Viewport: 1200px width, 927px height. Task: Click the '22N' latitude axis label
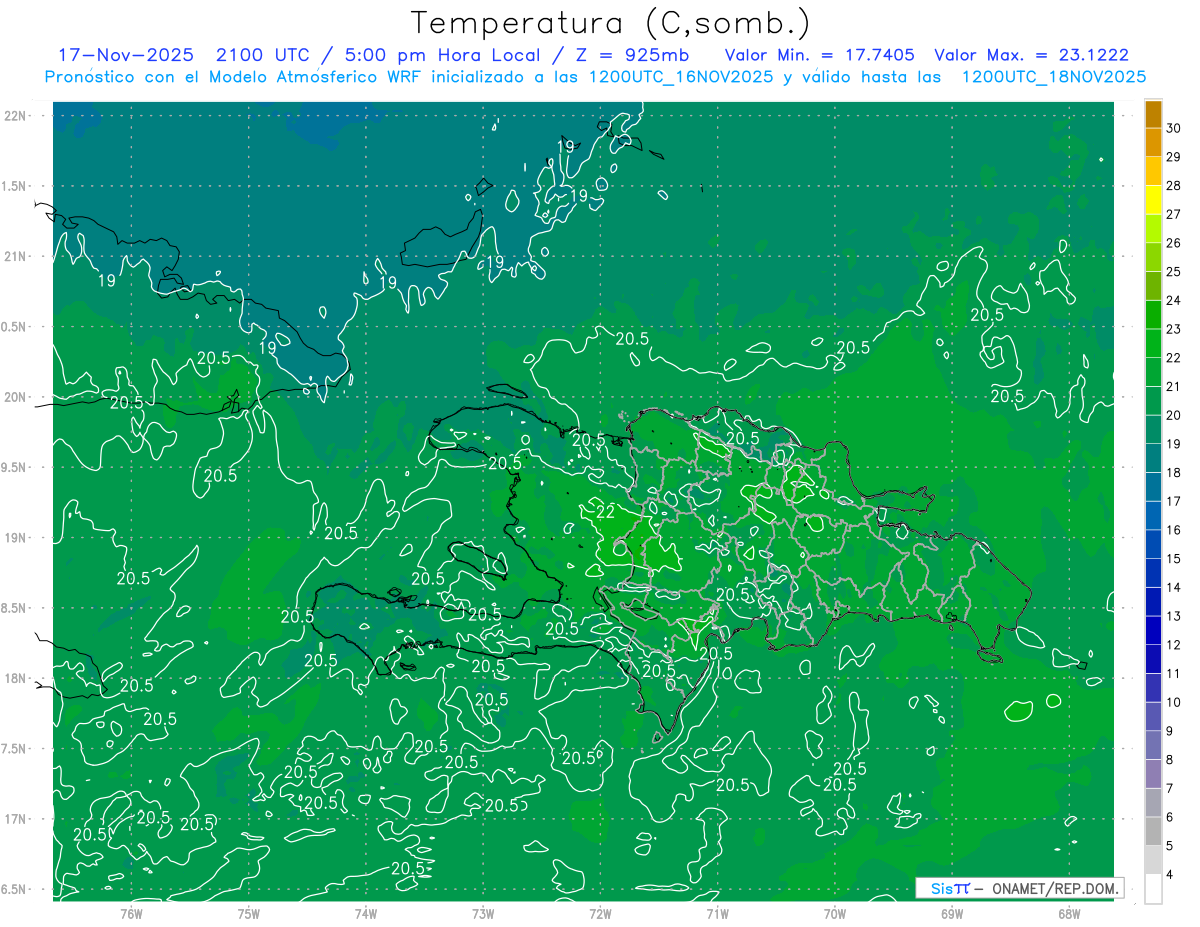tap(15, 115)
